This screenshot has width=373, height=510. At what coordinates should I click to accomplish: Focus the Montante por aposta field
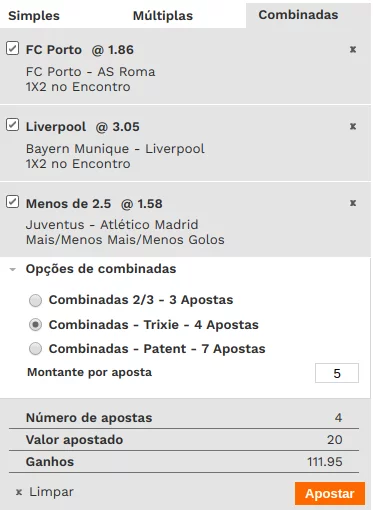point(337,373)
